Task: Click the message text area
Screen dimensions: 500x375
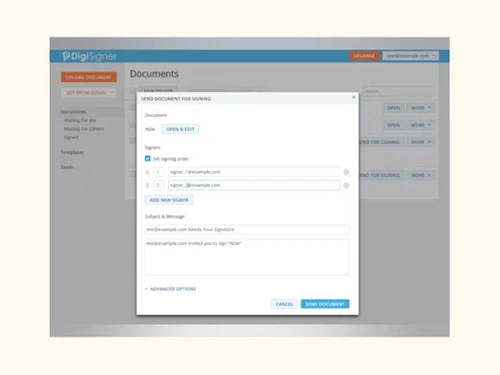Action: [x=247, y=257]
